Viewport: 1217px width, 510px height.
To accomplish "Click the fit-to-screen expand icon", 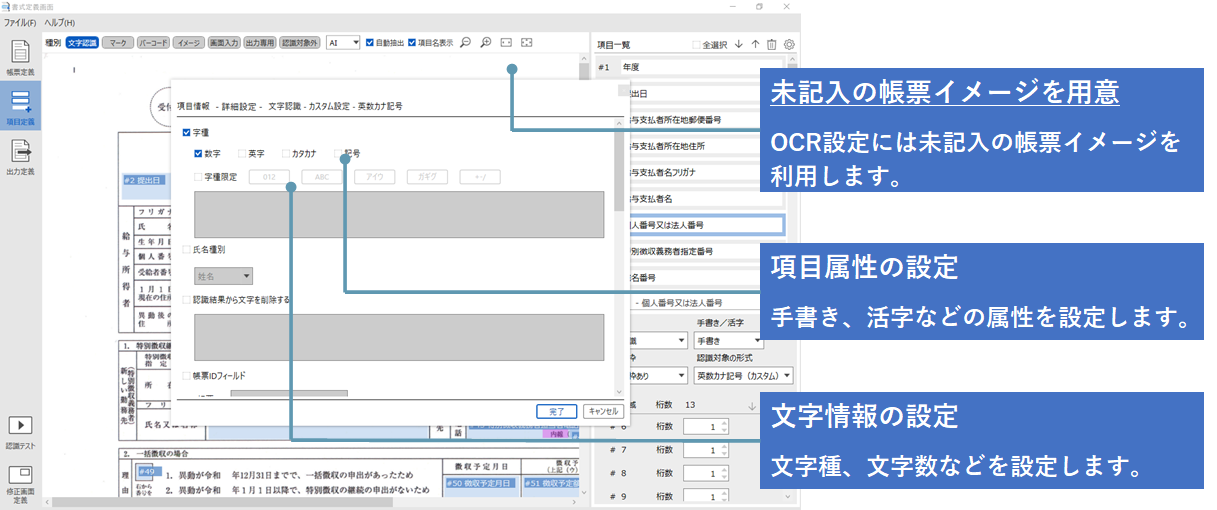I will [526, 43].
